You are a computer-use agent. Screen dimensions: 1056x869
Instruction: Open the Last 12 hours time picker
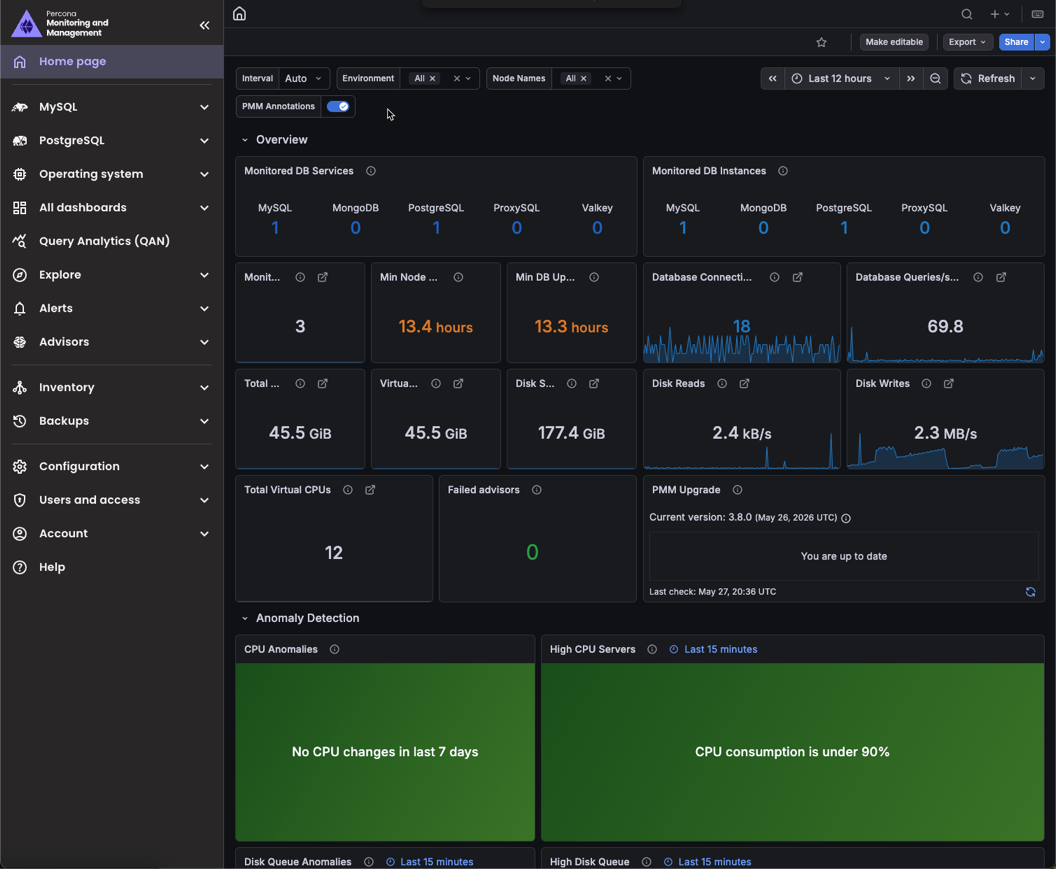pyautogui.click(x=840, y=79)
